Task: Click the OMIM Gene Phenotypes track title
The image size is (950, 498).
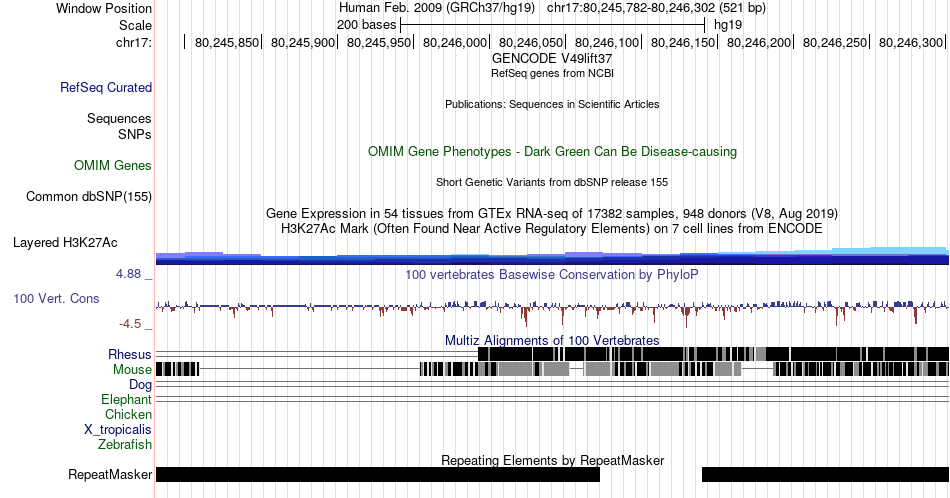Action: click(x=552, y=151)
